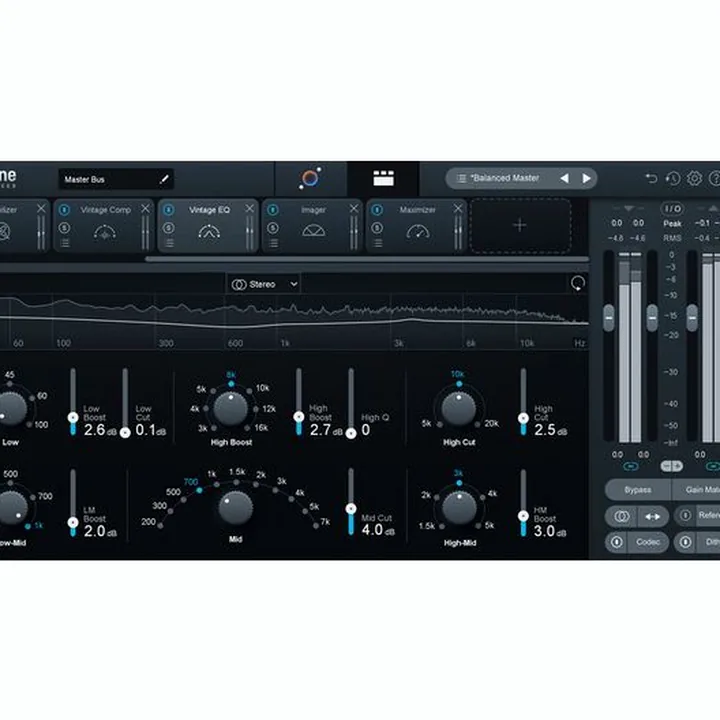Remove the Imager module
720x720 pixels.
click(354, 209)
